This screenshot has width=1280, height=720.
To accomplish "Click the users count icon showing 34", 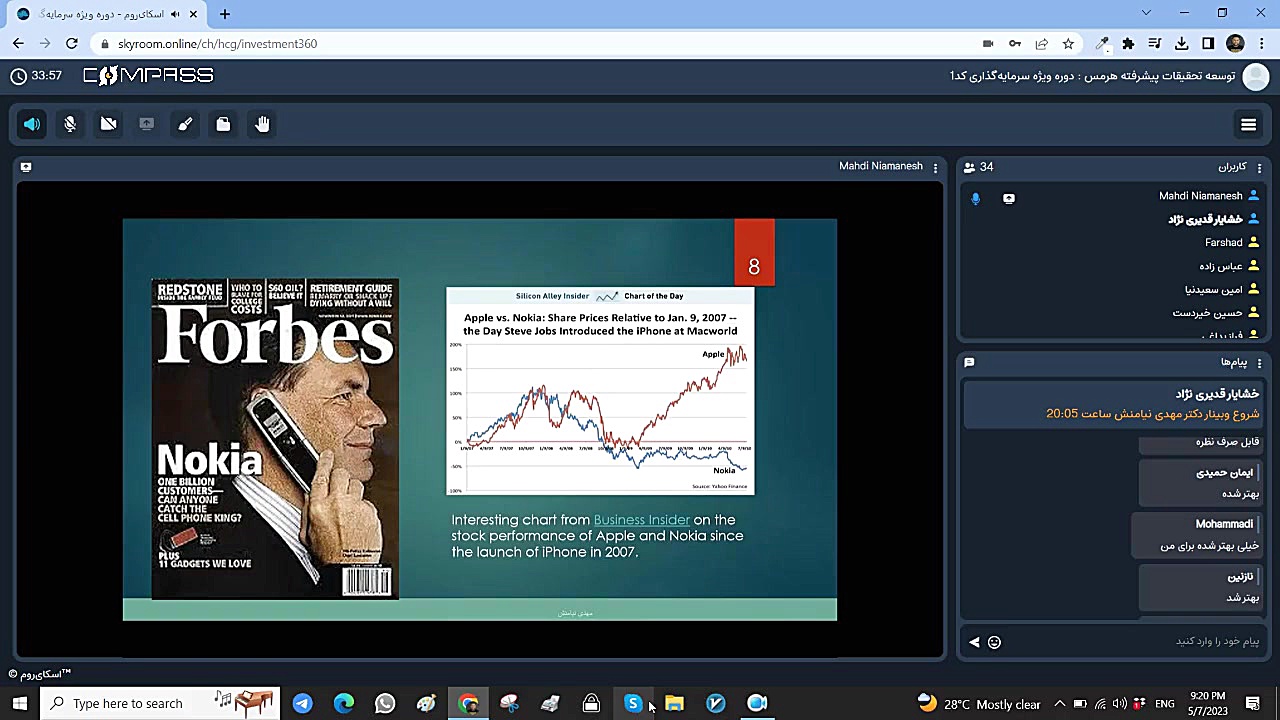I will pyautogui.click(x=969, y=167).
